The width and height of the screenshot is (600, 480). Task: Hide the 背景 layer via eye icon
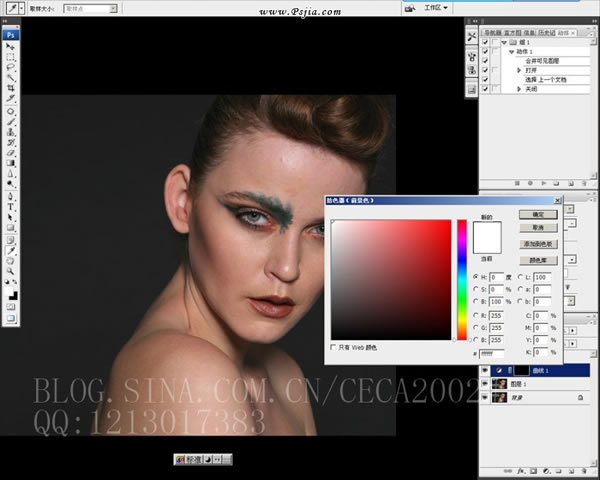click(x=486, y=397)
